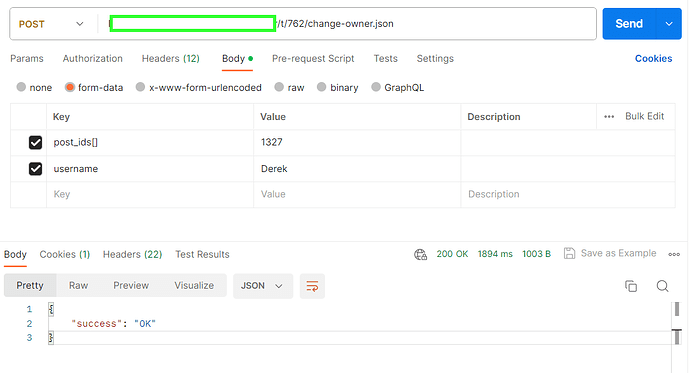Open the Headers (12) request tab
The height and width of the screenshot is (373, 690).
(170, 59)
